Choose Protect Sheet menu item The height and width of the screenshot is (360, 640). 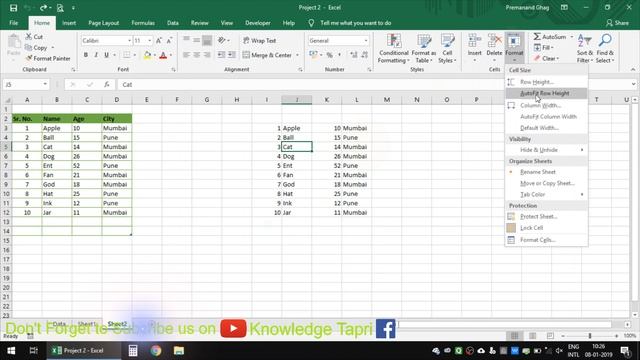pos(547,217)
